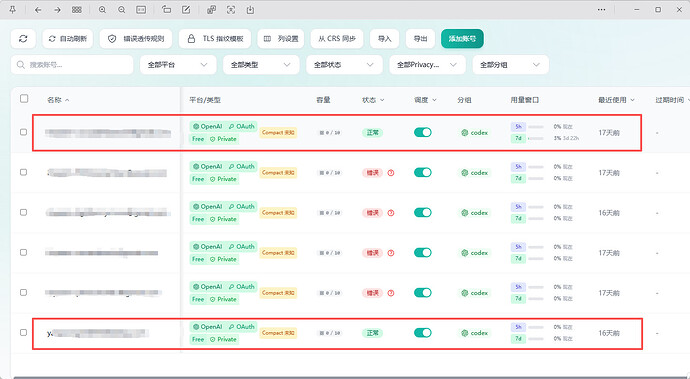The image size is (690, 379).
Task: Click the 导入 import button
Action: pos(385,39)
